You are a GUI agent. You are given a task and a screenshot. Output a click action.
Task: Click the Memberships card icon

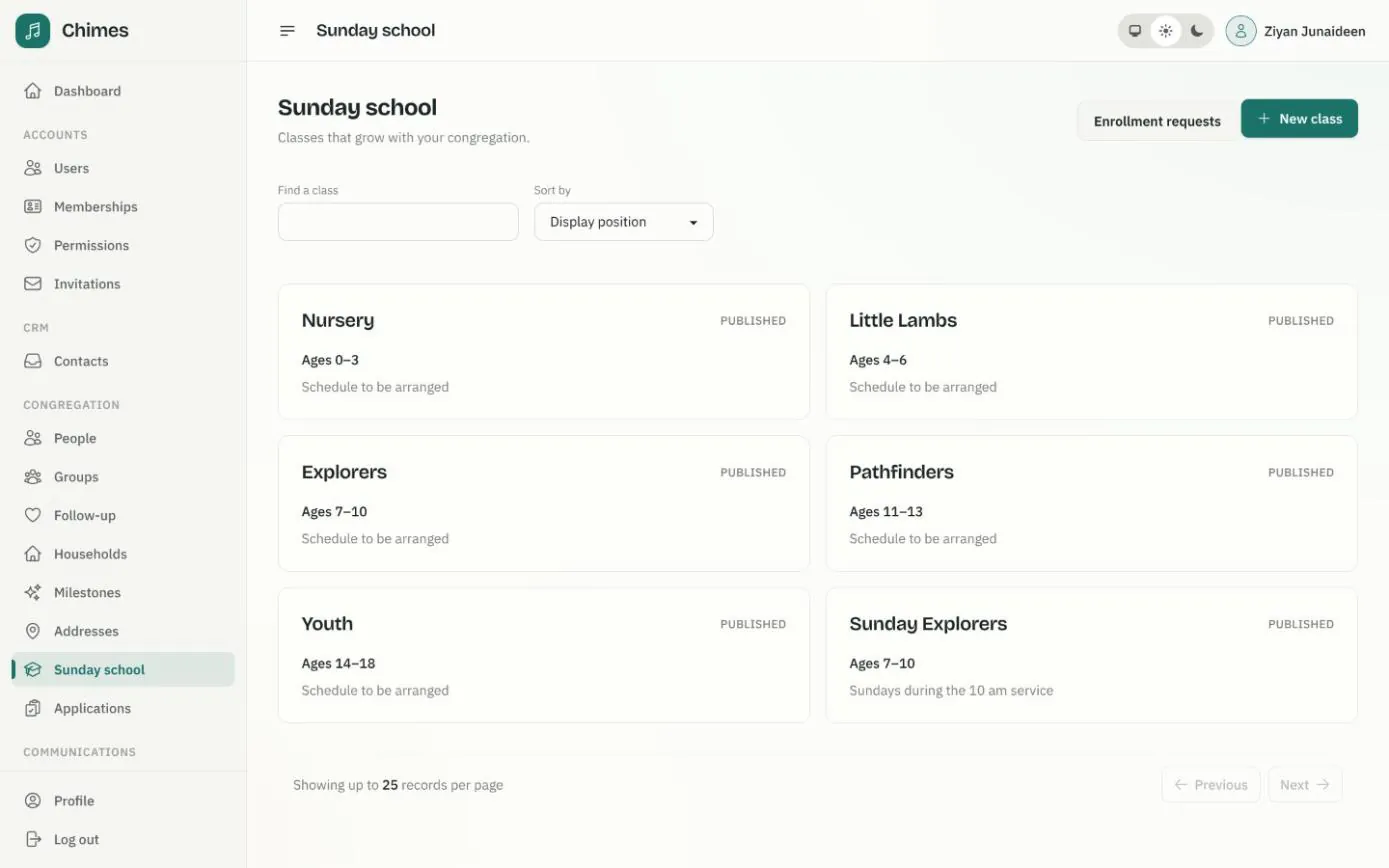click(33, 207)
